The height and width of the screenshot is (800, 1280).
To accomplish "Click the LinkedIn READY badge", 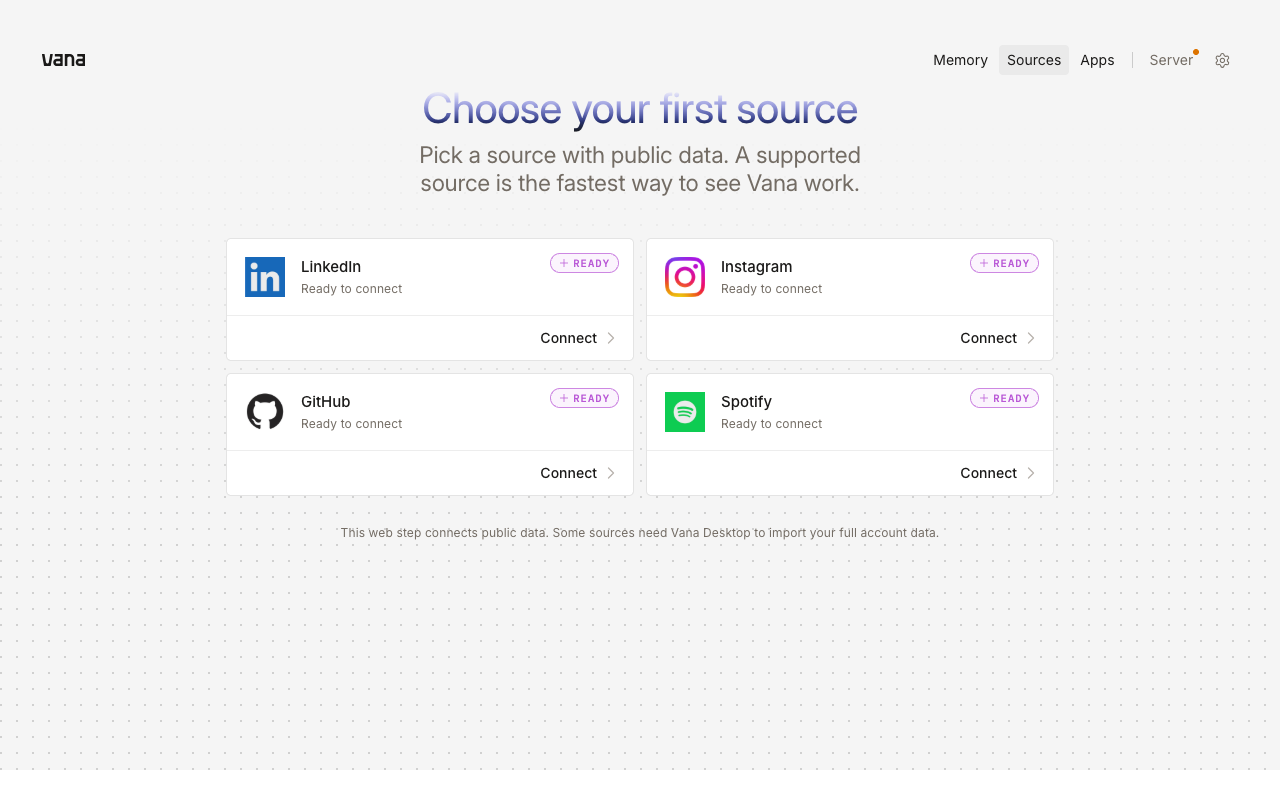I will [x=584, y=263].
